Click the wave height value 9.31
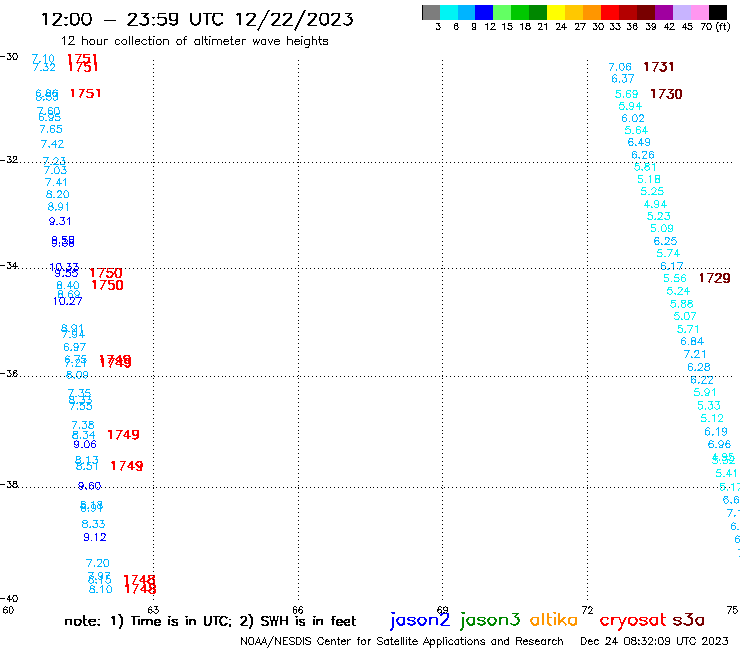The height and width of the screenshot is (650, 740). click(x=60, y=221)
